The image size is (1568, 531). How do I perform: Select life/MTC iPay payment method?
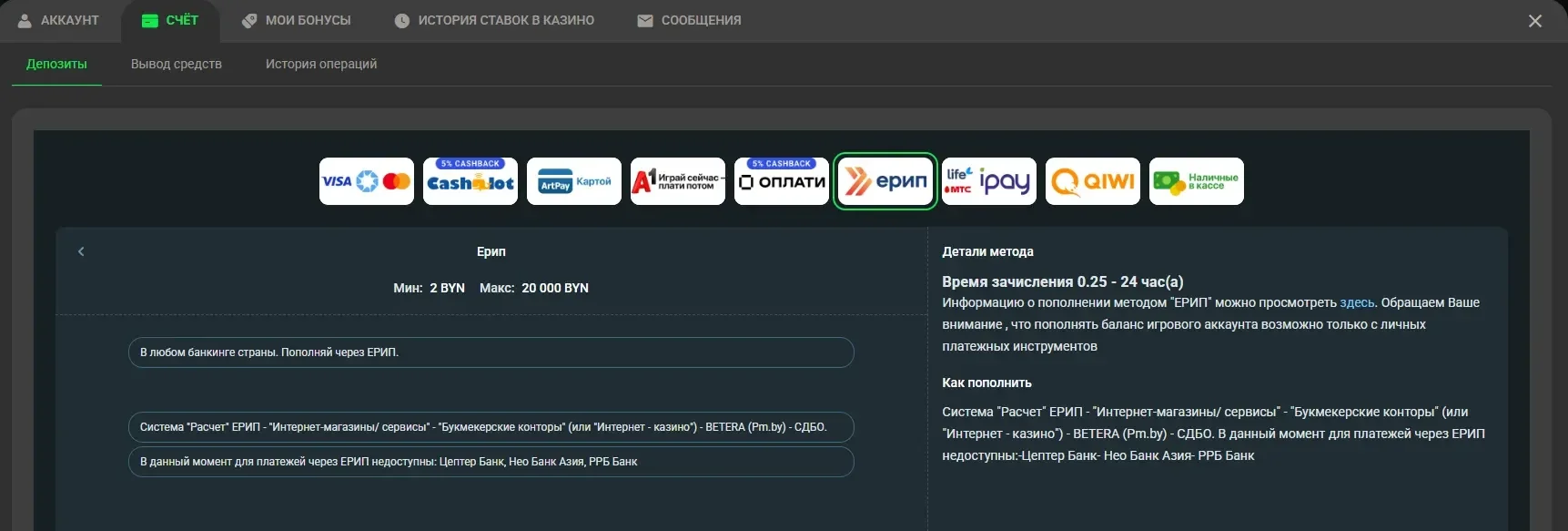coord(989,181)
